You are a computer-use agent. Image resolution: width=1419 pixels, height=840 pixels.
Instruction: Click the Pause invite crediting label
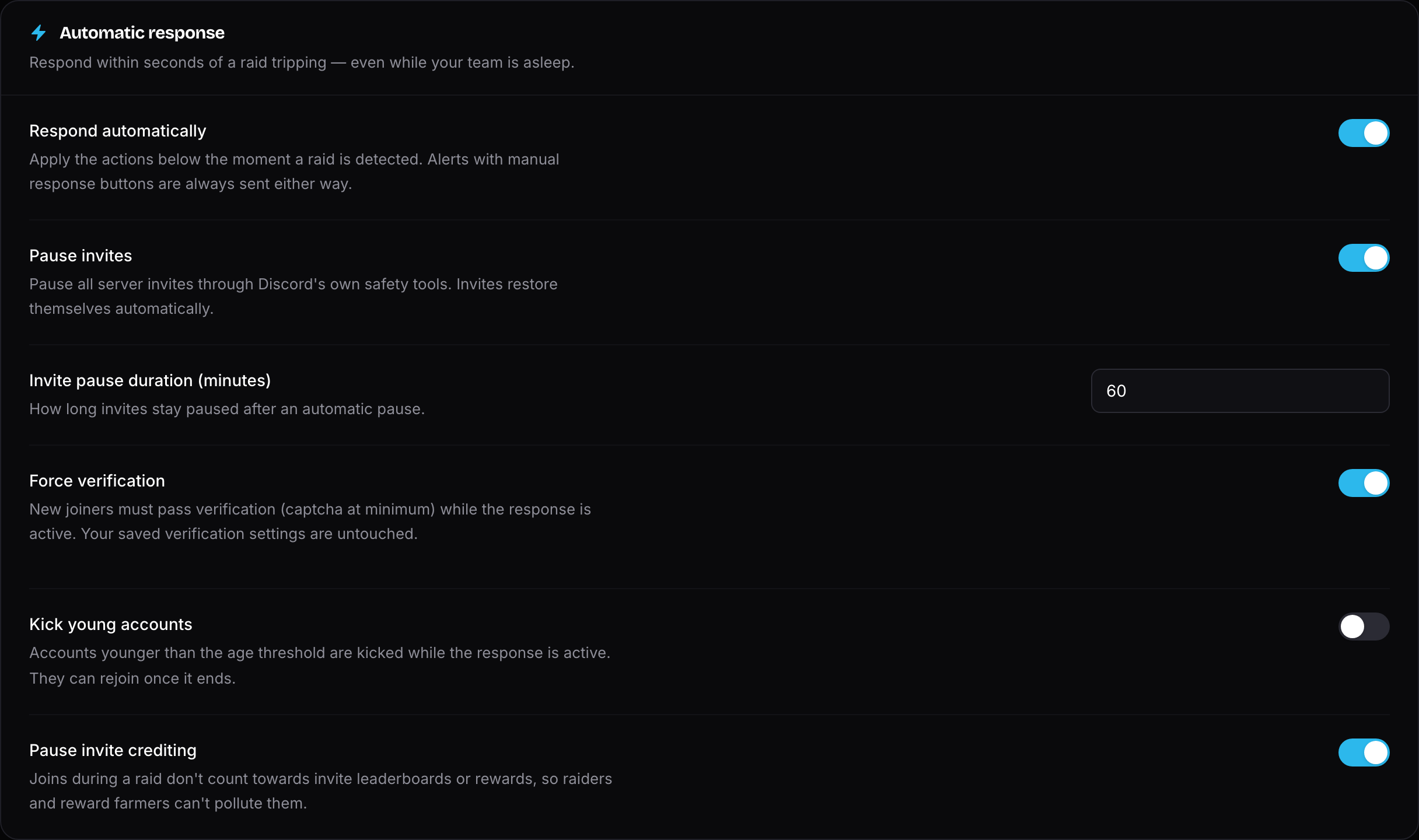point(113,750)
